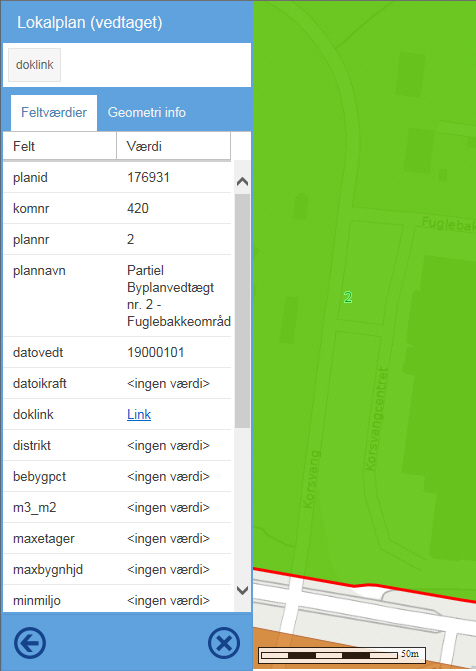Click the scrollbar up arrow
Screen dimensions: 476x671
tap(242, 181)
